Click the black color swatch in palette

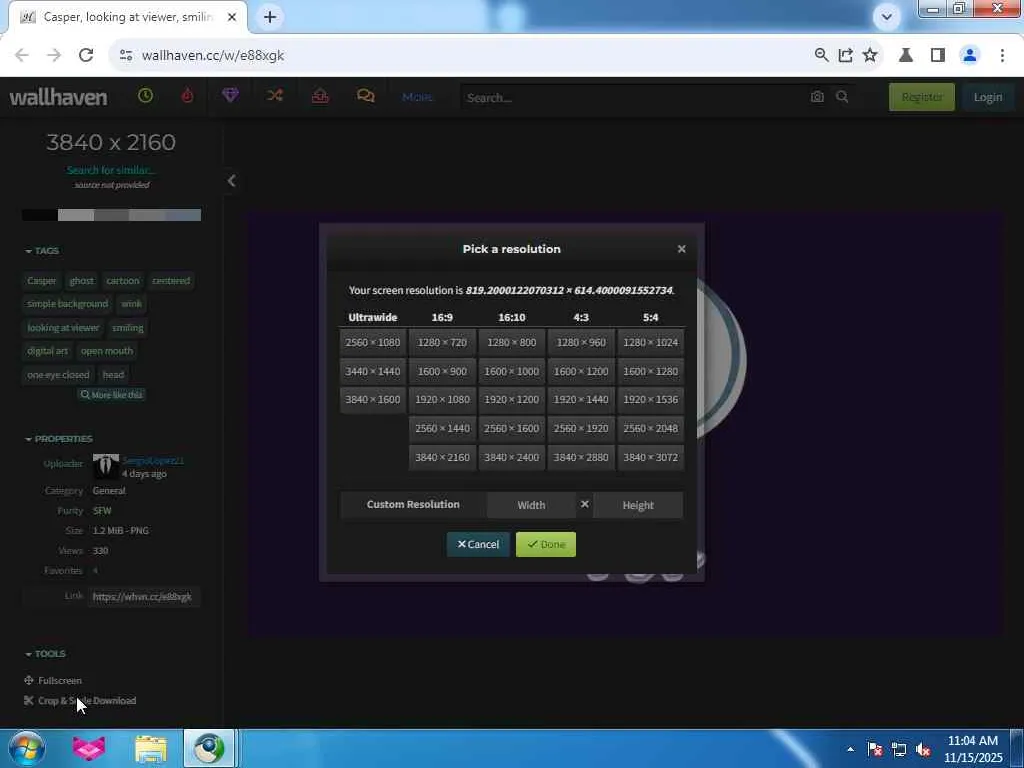[40, 215]
